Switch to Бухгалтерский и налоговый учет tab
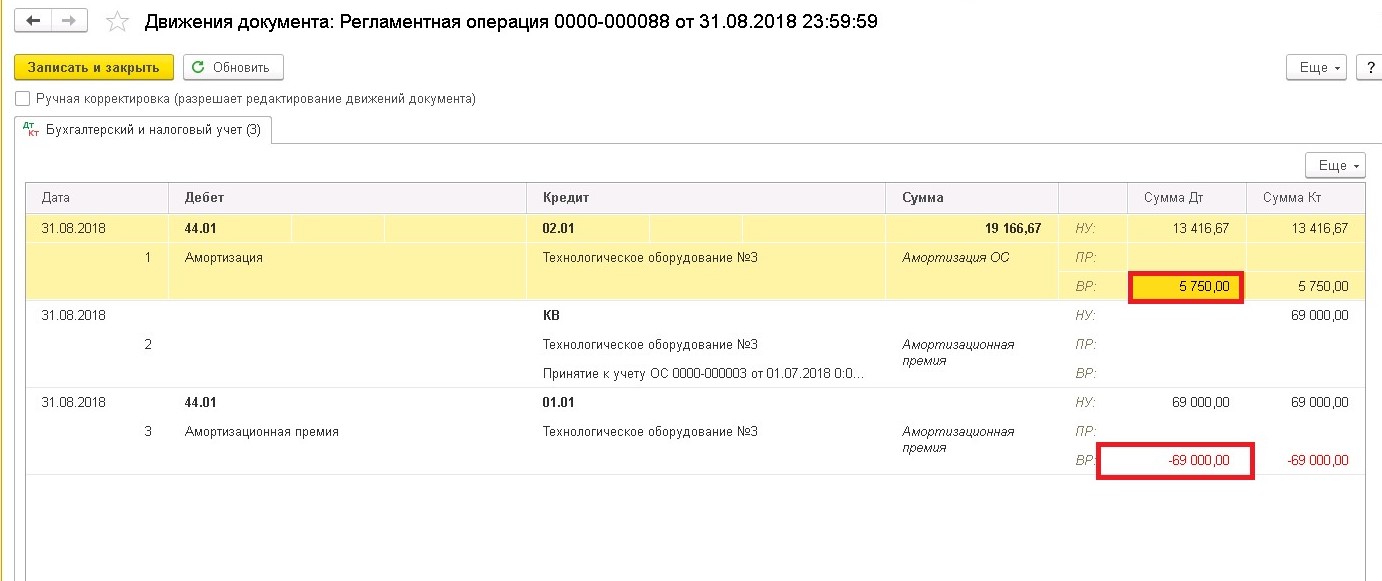Image resolution: width=1382 pixels, height=581 pixels. [142, 129]
